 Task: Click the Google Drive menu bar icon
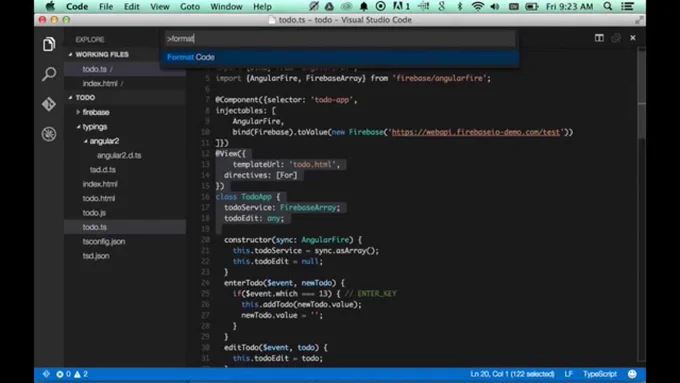[x=329, y=7]
